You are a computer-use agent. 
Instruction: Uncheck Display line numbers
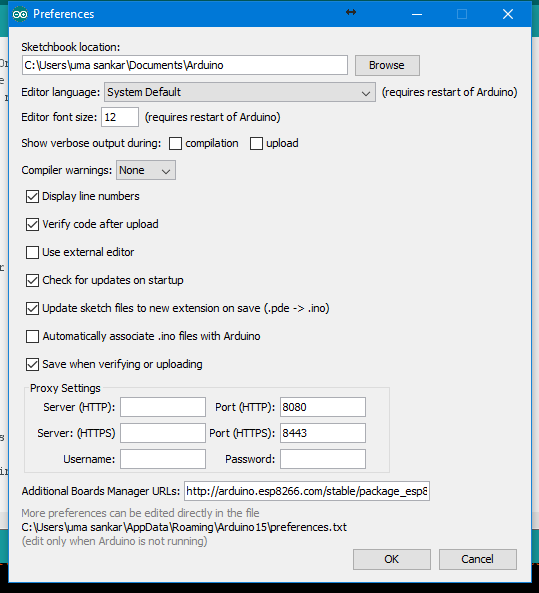pos(32,197)
